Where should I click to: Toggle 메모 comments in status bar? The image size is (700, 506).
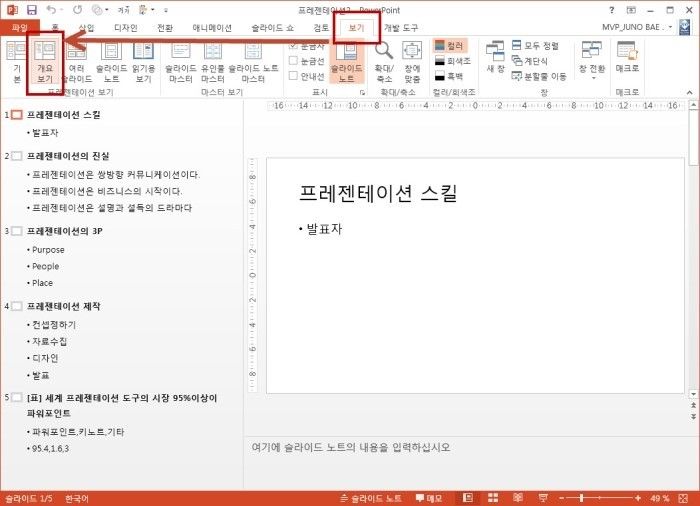[x=429, y=498]
